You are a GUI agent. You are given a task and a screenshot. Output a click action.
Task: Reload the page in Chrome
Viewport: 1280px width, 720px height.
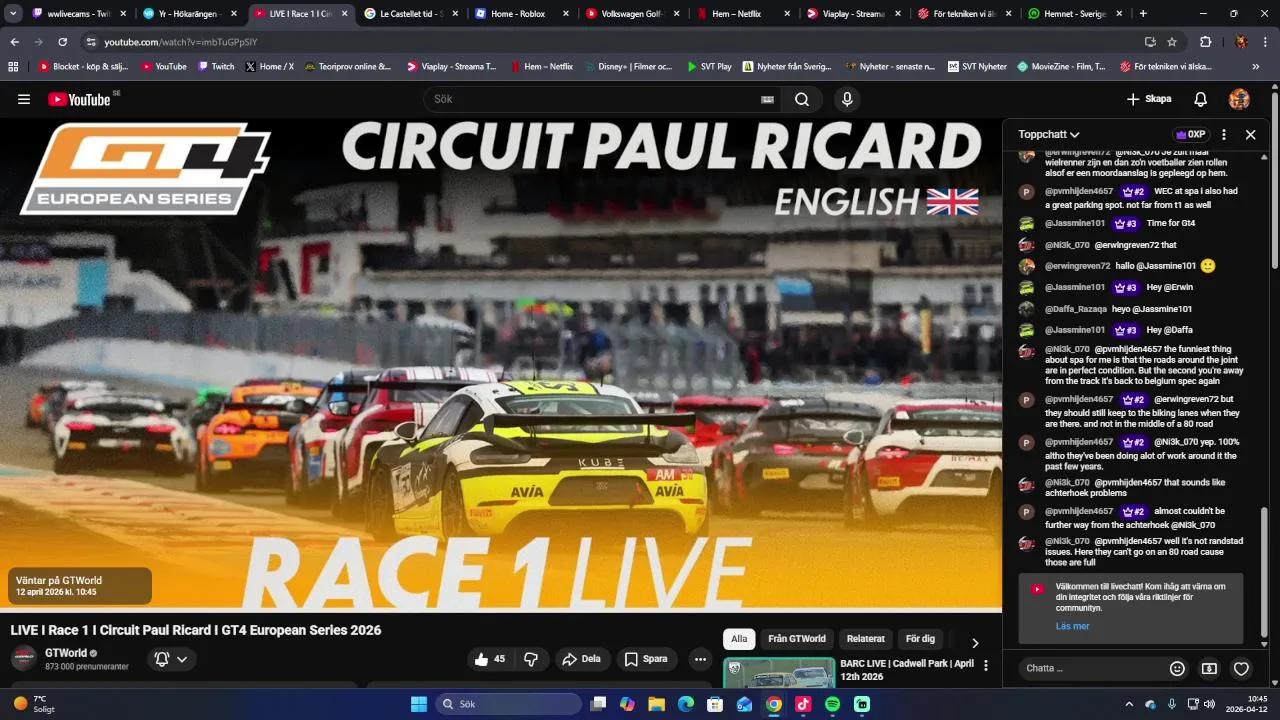62,42
